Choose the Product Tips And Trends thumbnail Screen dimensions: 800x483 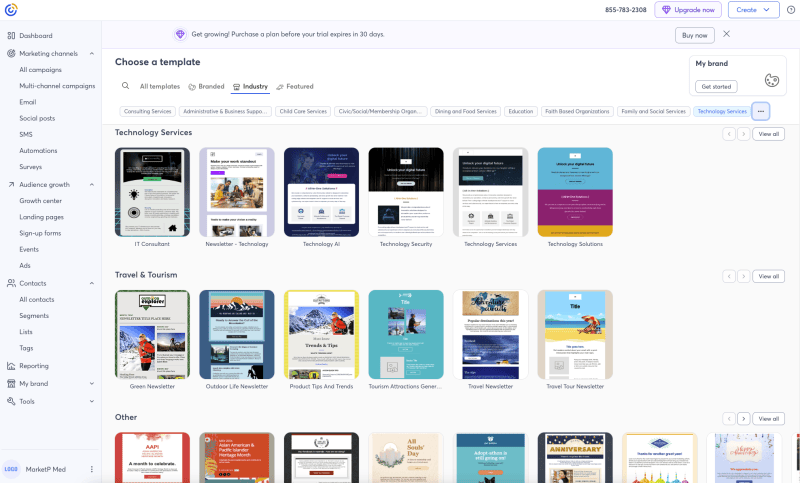[321, 335]
